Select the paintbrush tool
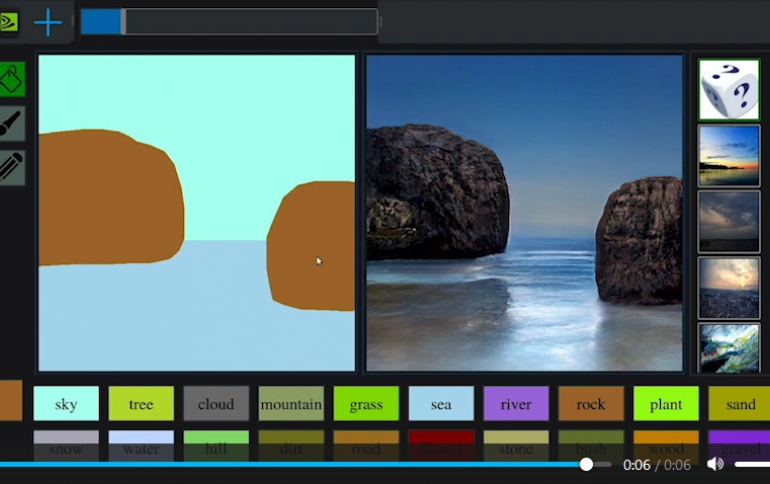The image size is (770, 484). click(11, 123)
